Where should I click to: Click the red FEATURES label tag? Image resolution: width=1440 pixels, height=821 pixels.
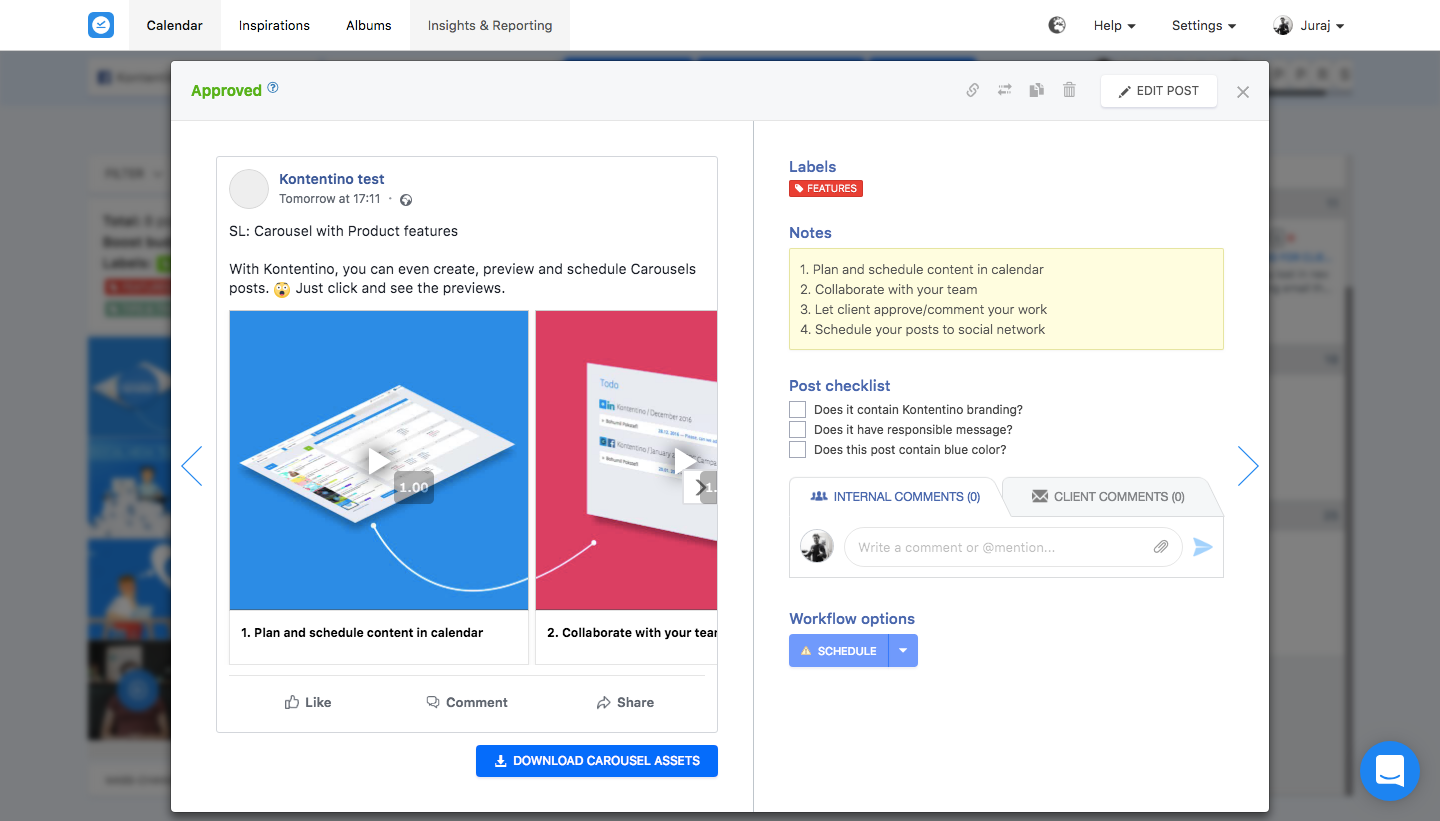[826, 188]
